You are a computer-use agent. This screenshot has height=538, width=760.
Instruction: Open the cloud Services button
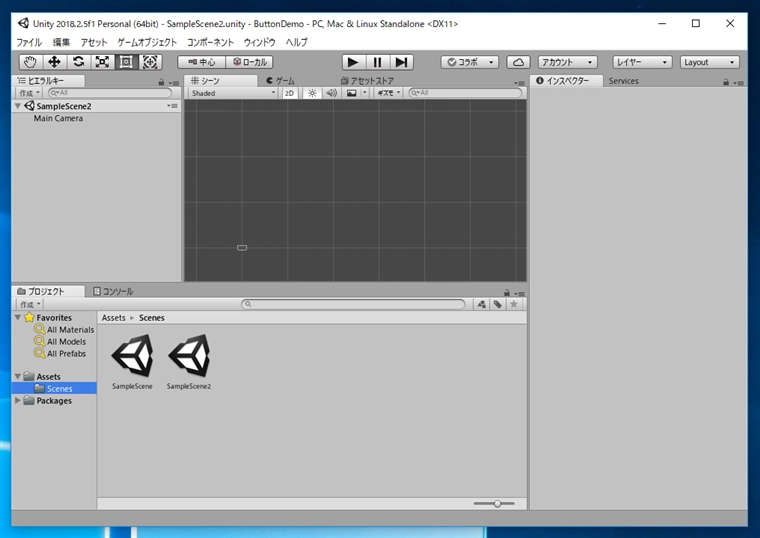coord(518,62)
